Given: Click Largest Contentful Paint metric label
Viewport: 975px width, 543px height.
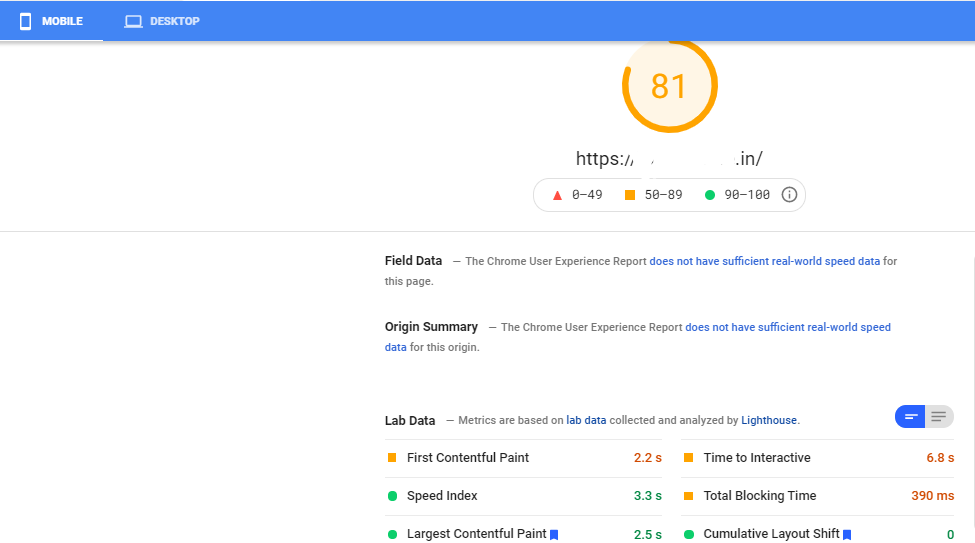Looking at the screenshot, I should point(476,534).
